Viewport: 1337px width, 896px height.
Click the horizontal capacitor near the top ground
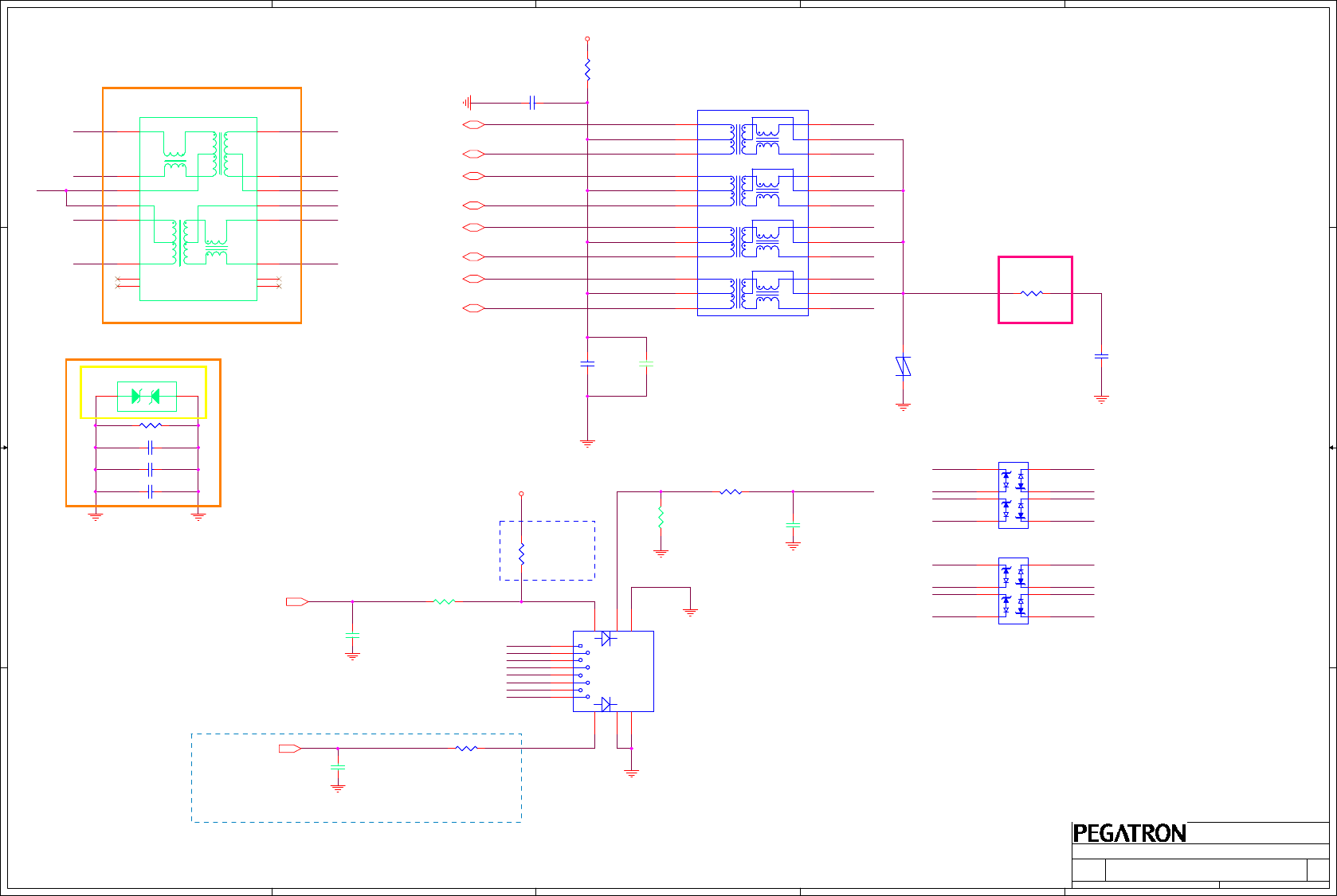532,103
